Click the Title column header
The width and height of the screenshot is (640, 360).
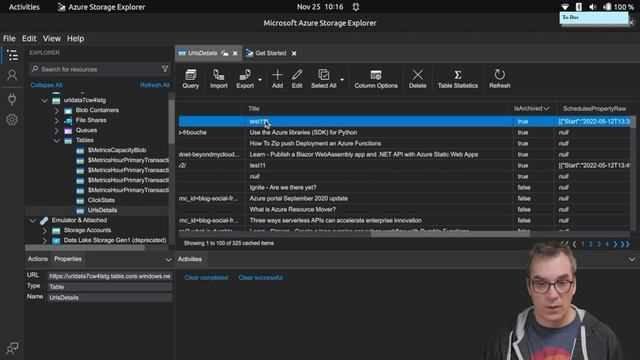254,109
